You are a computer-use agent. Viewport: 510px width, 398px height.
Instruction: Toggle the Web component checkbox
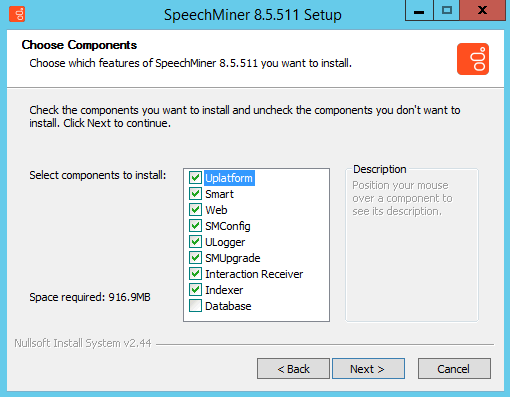point(195,210)
